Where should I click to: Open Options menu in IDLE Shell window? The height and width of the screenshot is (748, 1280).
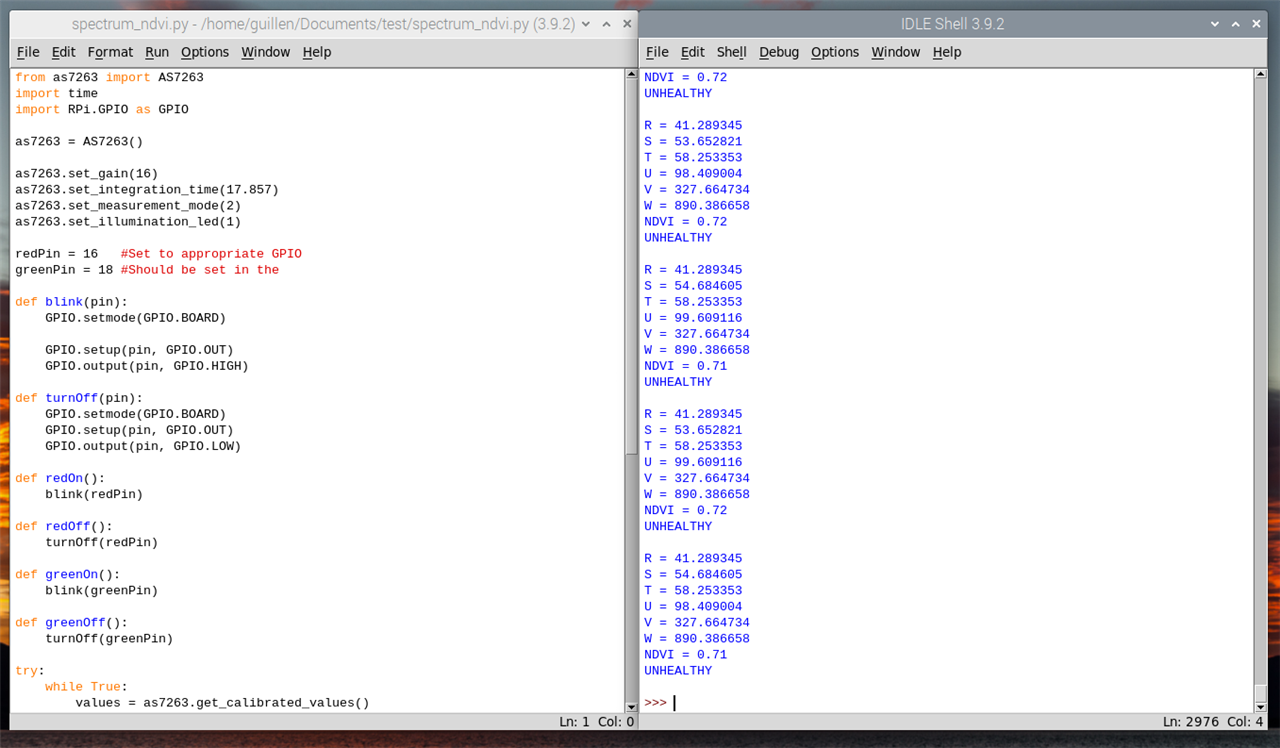(x=835, y=52)
